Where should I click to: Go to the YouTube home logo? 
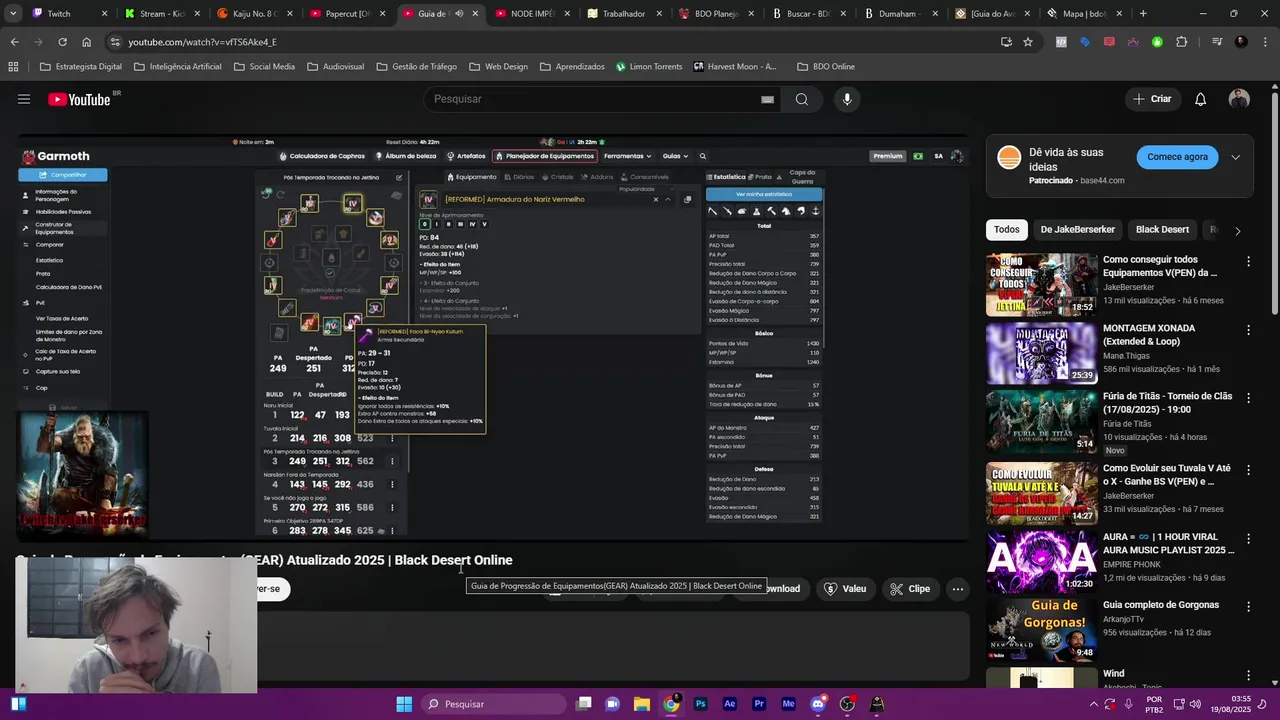[79, 99]
